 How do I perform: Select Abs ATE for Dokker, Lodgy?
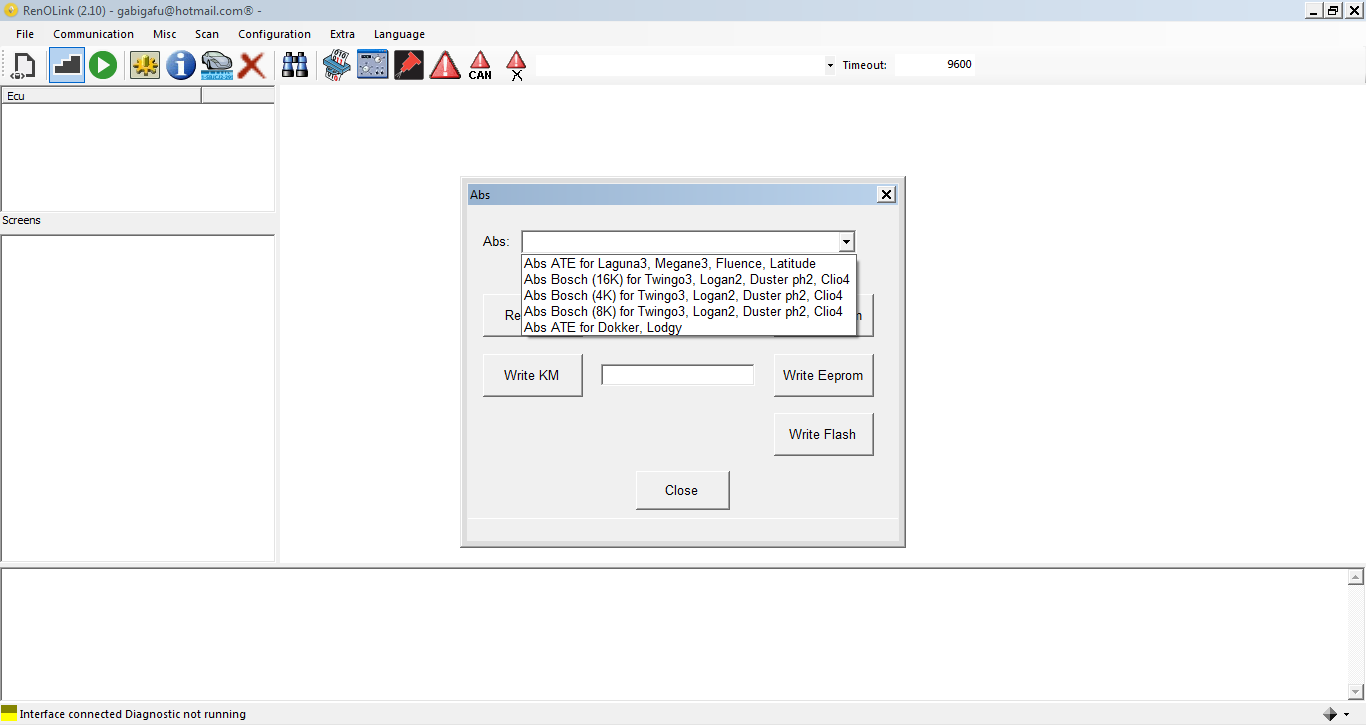[689, 327]
